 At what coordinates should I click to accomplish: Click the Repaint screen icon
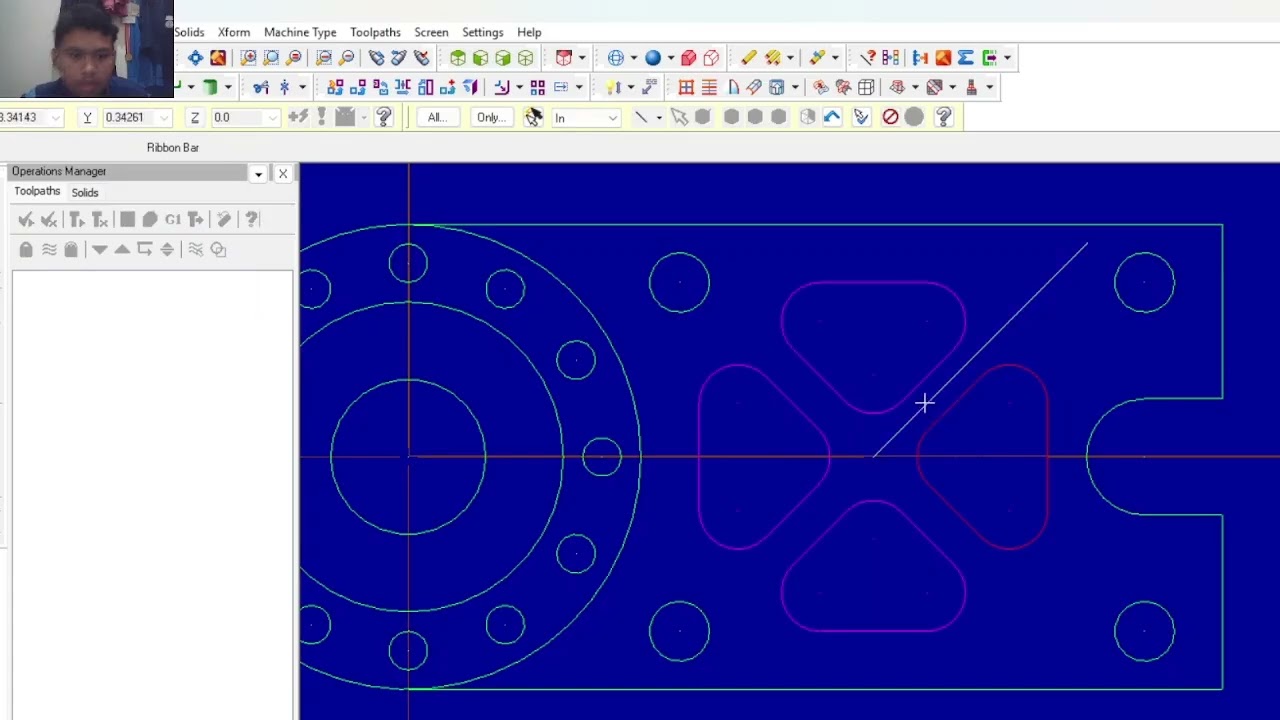218,58
